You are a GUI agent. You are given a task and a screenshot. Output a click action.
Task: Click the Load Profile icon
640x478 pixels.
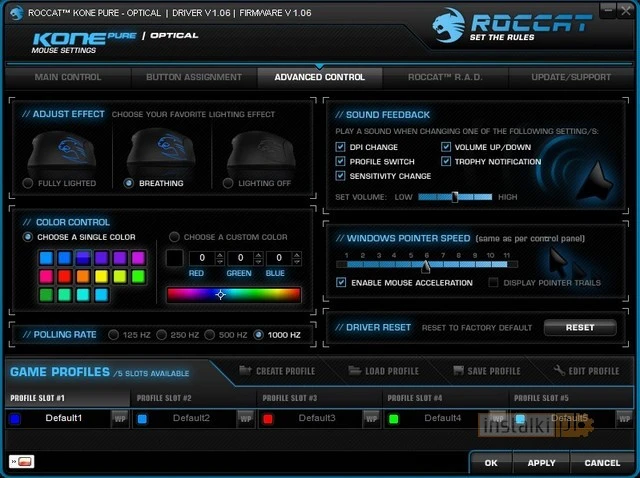pyautogui.click(x=354, y=371)
